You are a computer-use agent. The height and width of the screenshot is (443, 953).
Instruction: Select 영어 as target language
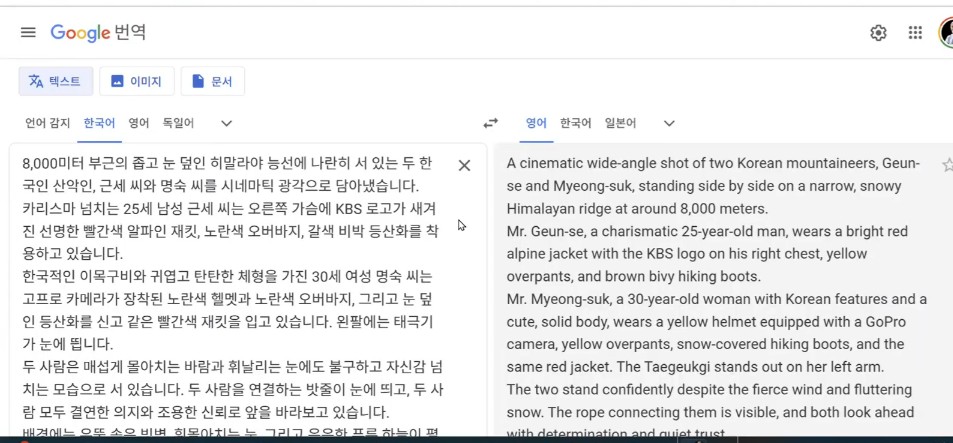coord(536,123)
